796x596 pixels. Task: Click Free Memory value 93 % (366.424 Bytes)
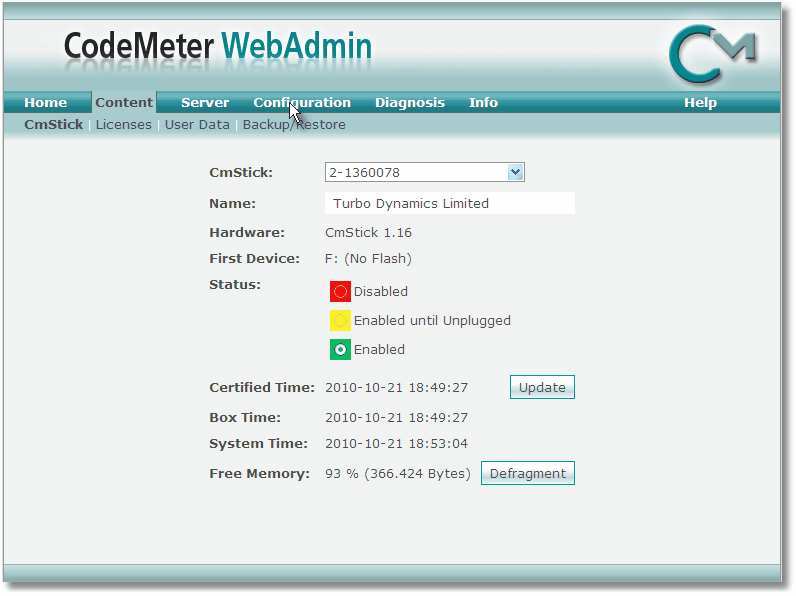click(398, 473)
